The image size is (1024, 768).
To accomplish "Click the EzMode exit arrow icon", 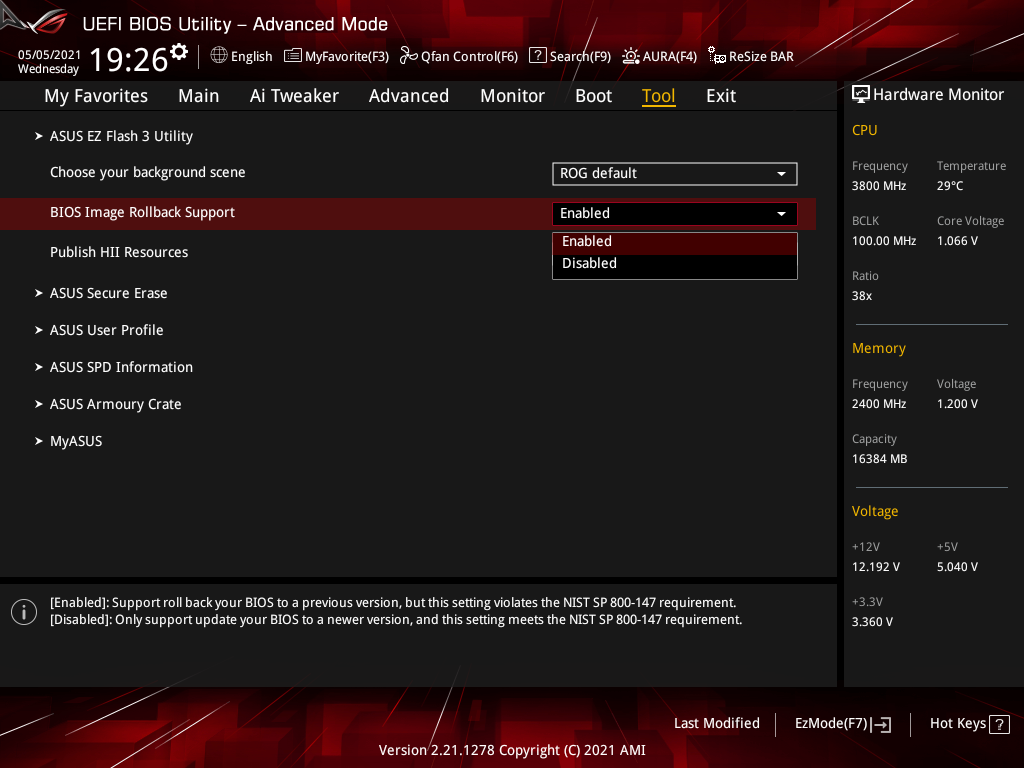I will coord(881,724).
